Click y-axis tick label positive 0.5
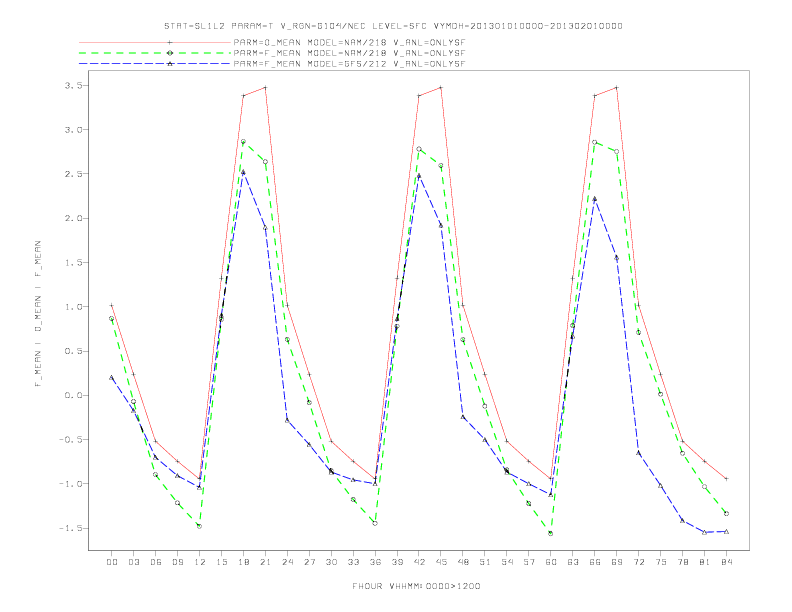This screenshot has height=612, width=792. point(73,351)
